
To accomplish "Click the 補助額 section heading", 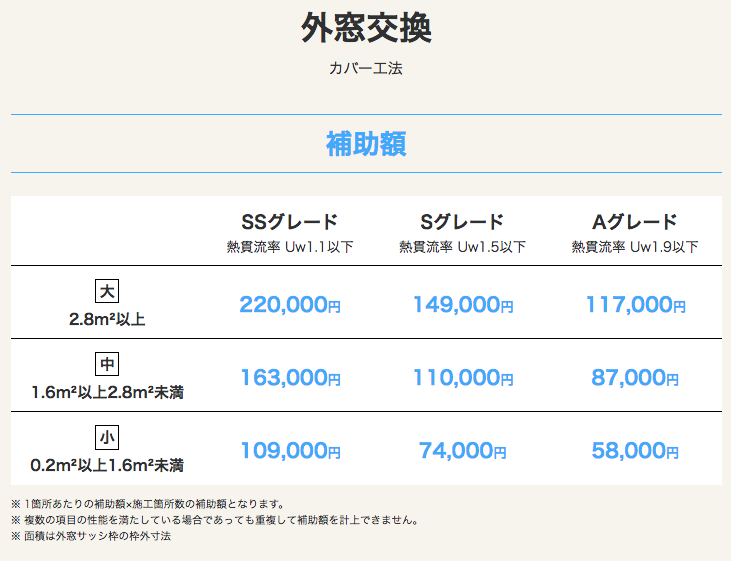I will 366,144.
